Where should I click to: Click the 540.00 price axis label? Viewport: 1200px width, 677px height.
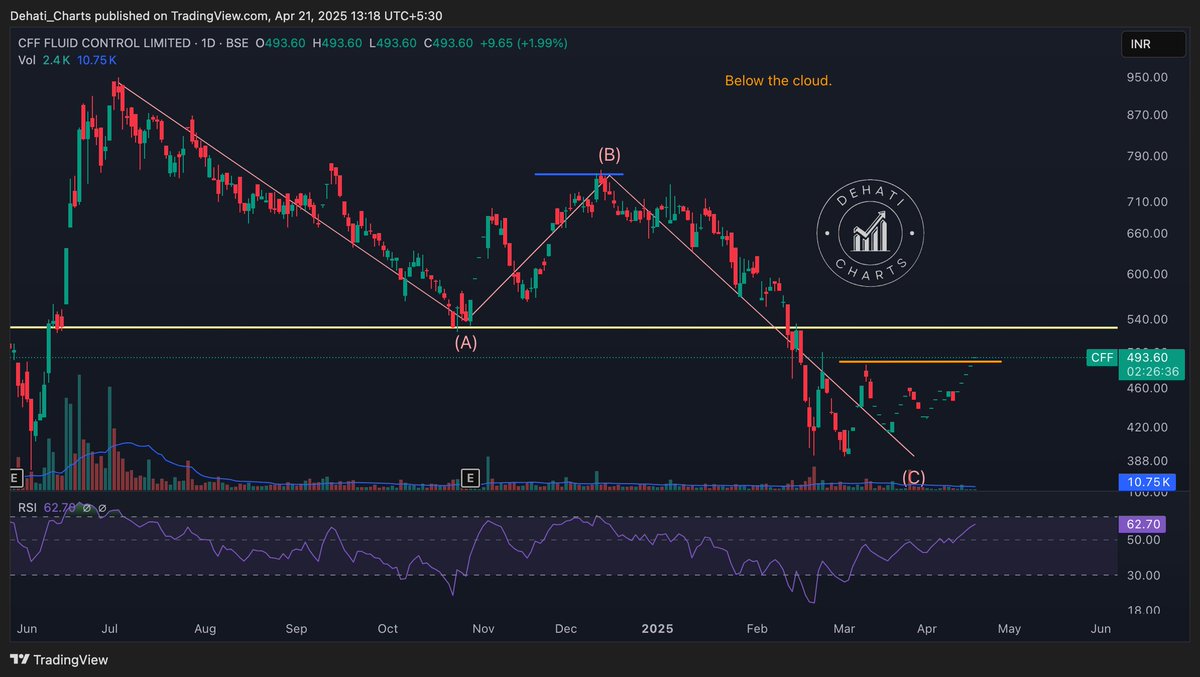click(1147, 319)
